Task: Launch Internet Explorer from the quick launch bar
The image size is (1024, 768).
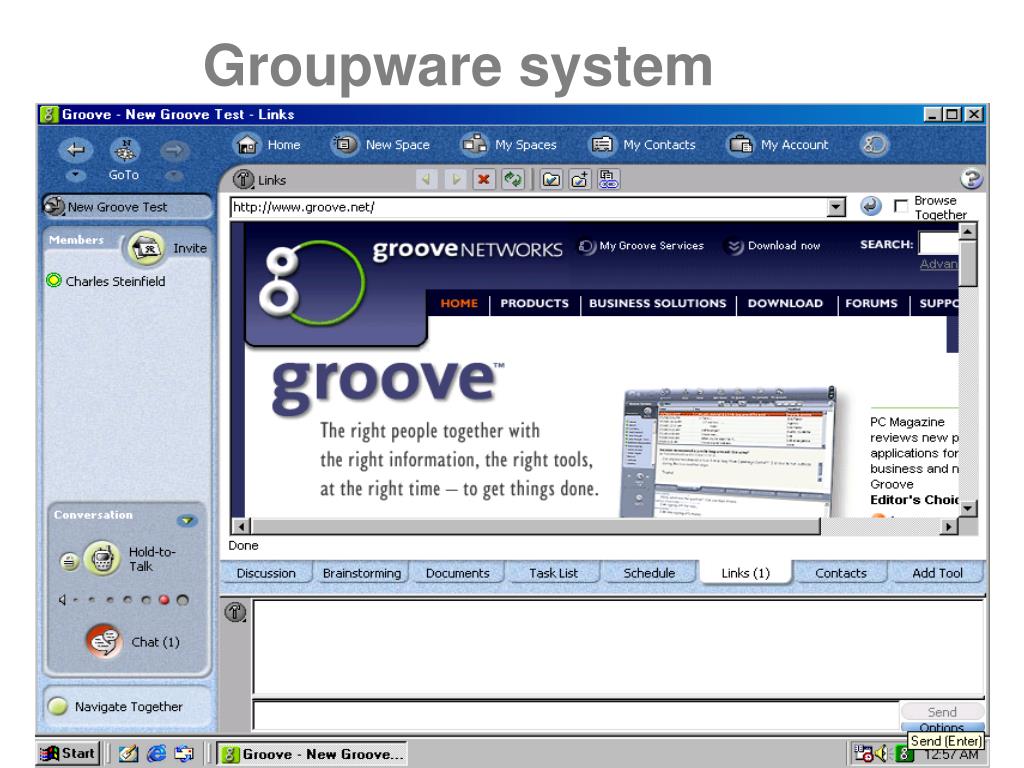Action: tap(156, 754)
